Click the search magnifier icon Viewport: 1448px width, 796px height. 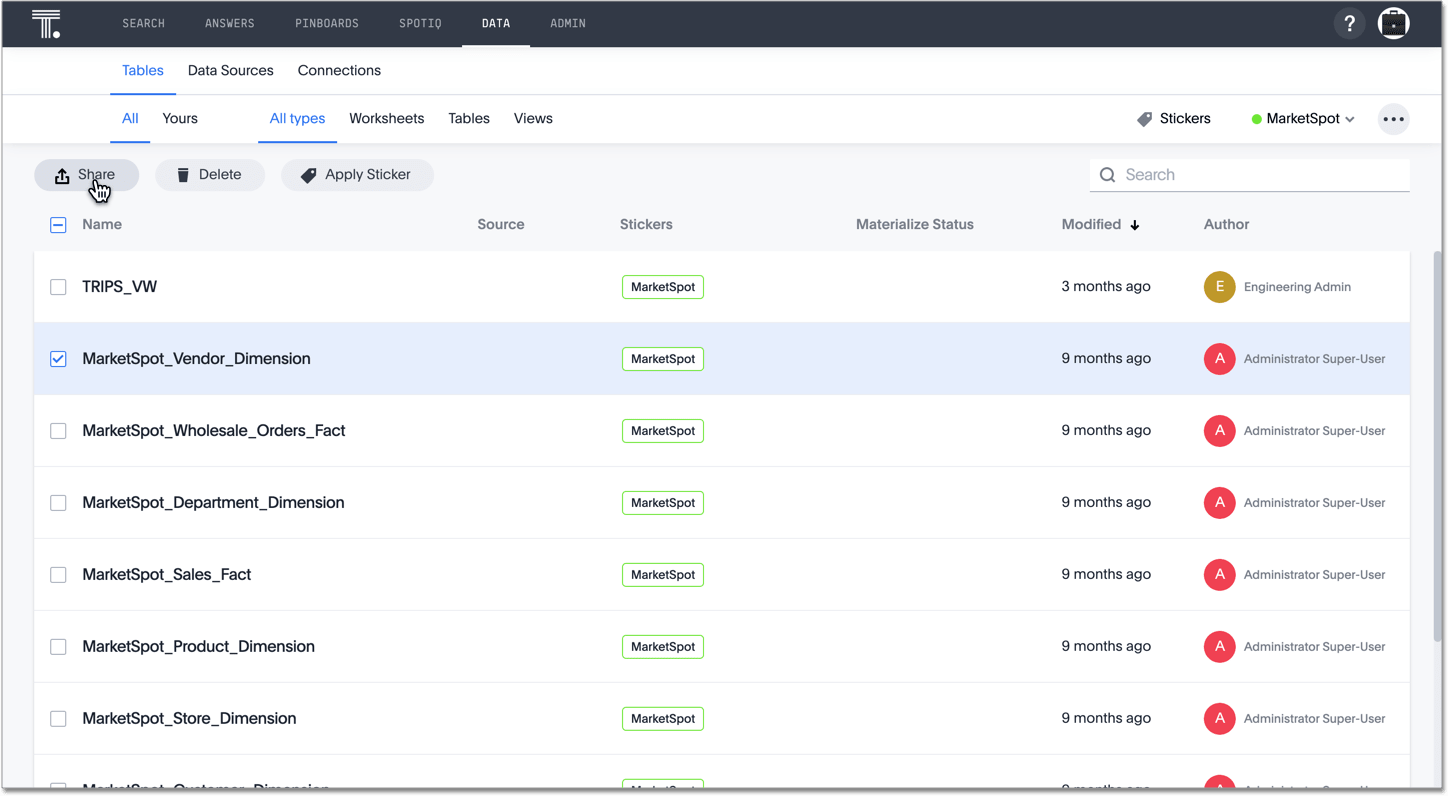click(1107, 175)
